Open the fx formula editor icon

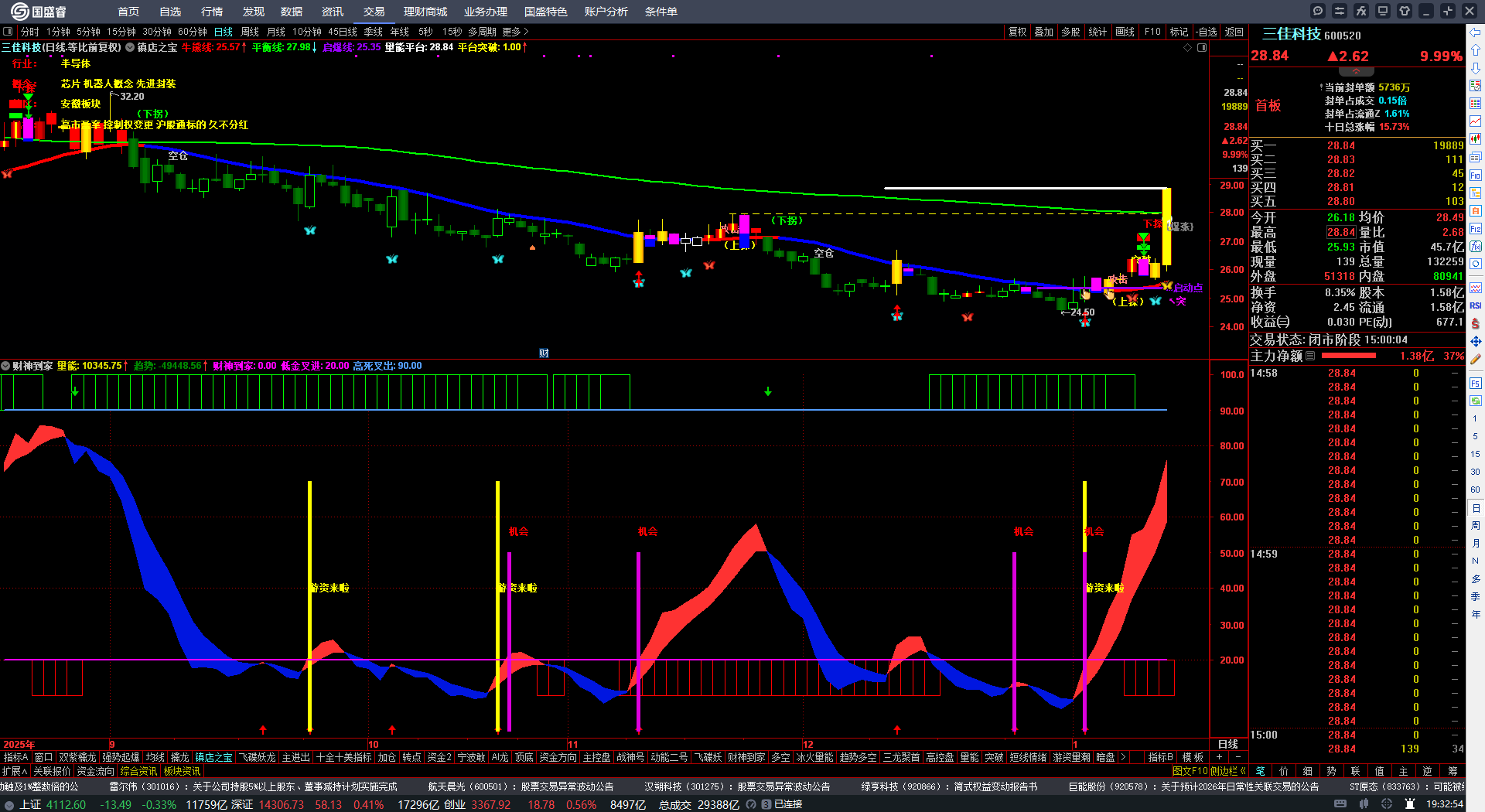click(1361, 11)
